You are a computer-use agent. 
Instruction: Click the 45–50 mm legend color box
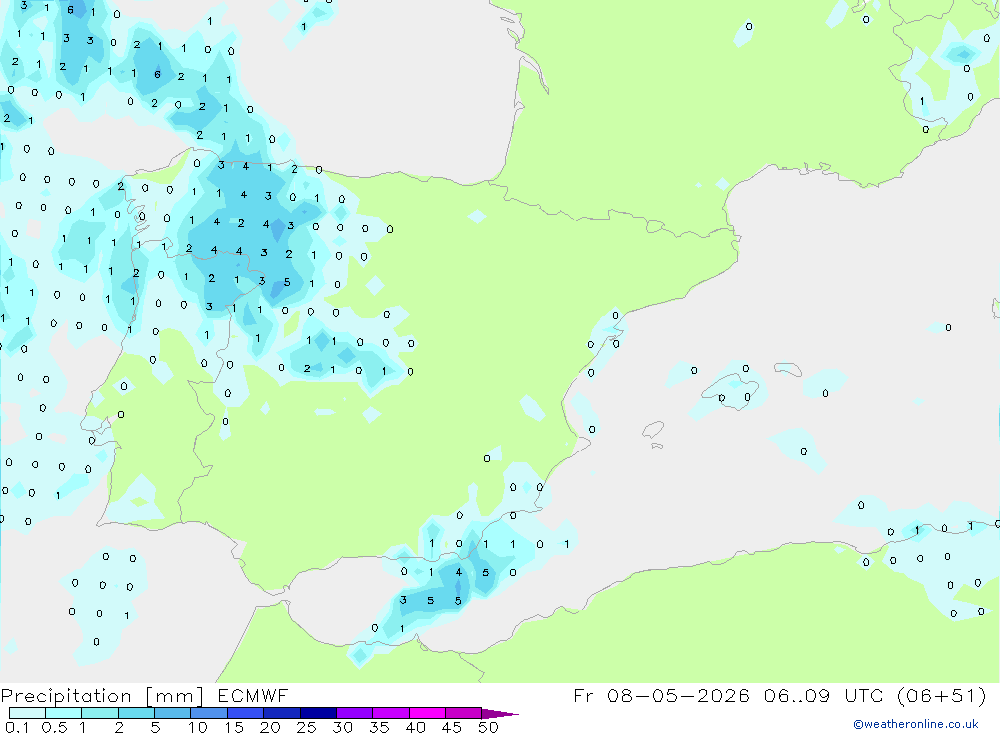coord(464,713)
